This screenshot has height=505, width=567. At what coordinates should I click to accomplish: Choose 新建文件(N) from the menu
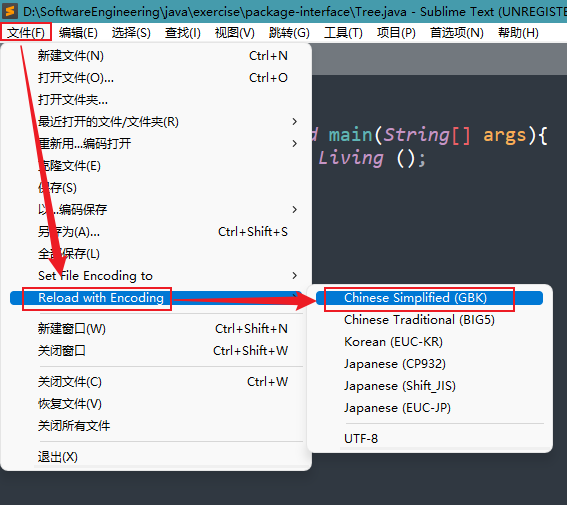pos(156,56)
